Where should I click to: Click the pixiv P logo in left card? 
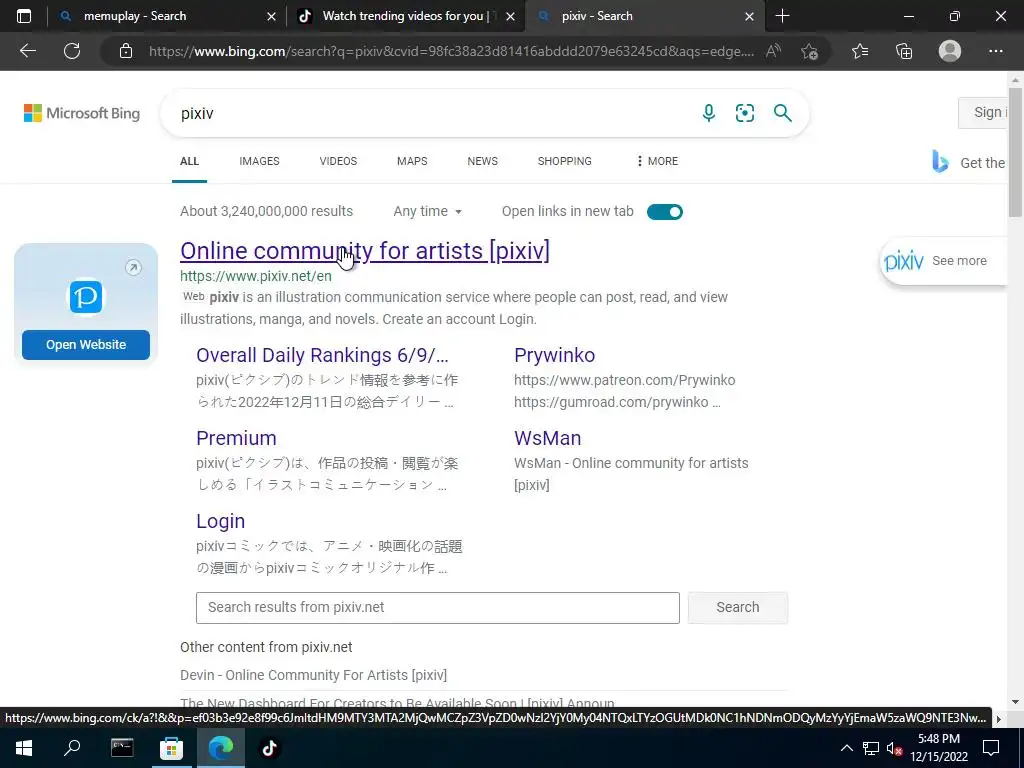[86, 297]
